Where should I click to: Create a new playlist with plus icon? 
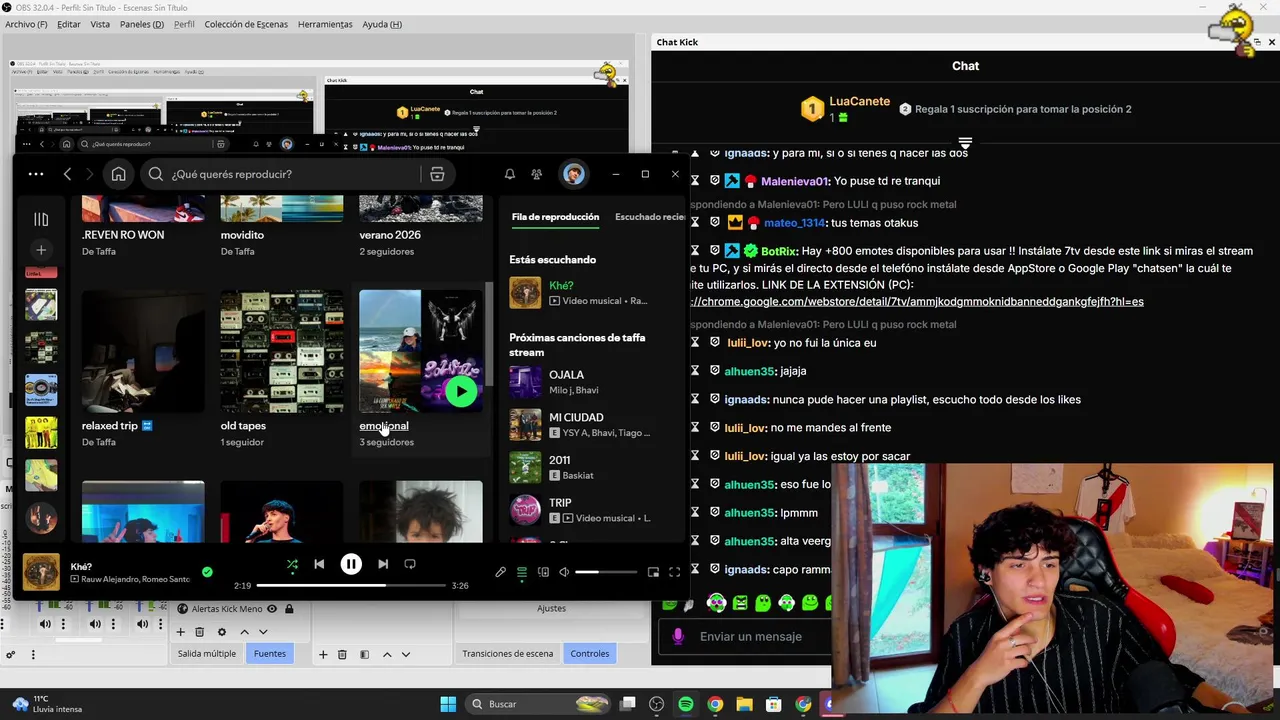click(41, 250)
